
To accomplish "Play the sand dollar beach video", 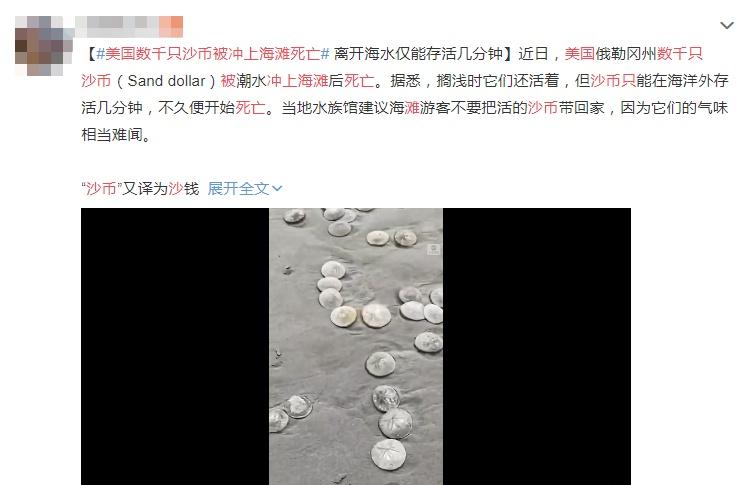I will coord(356,346).
